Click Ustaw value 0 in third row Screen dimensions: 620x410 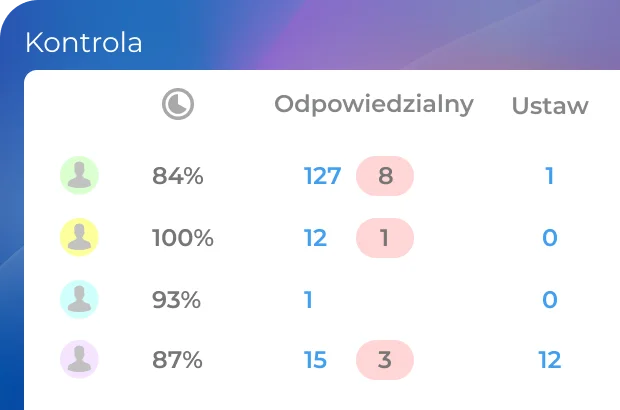pyautogui.click(x=549, y=299)
